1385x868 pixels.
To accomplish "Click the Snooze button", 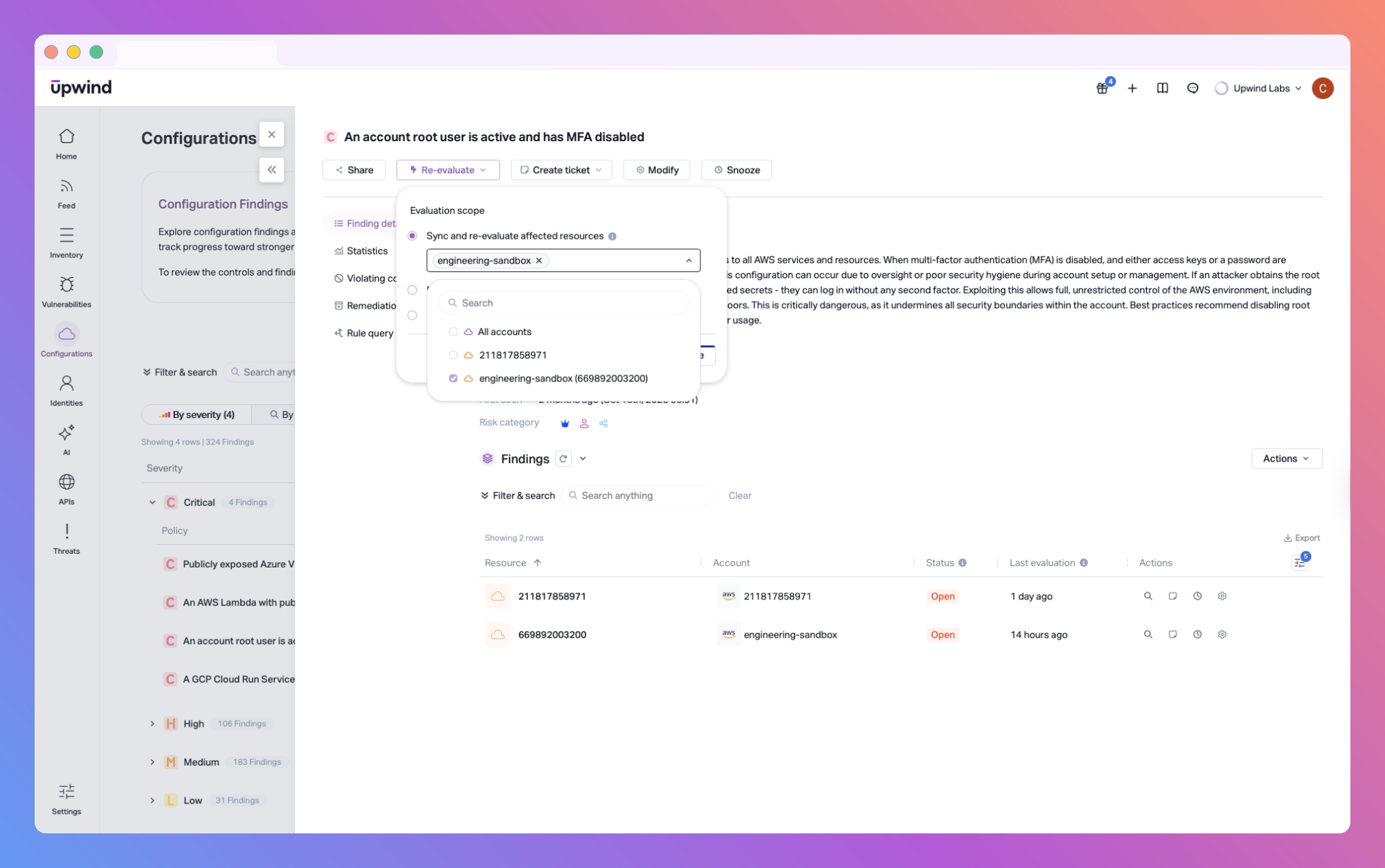I will pos(736,170).
